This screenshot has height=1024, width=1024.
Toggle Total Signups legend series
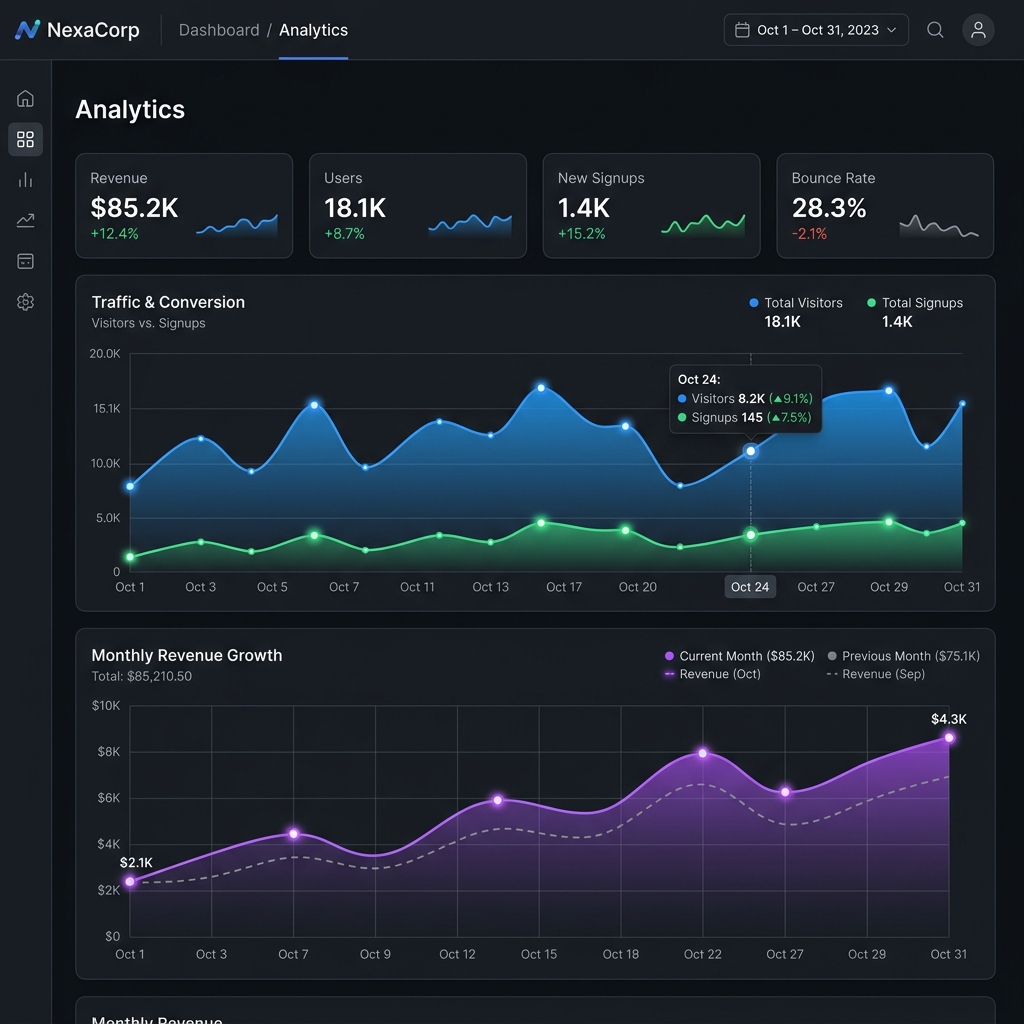[915, 303]
